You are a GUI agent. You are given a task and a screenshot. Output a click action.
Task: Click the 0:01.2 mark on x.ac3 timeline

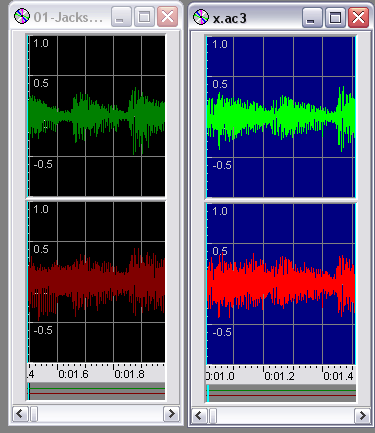click(279, 376)
